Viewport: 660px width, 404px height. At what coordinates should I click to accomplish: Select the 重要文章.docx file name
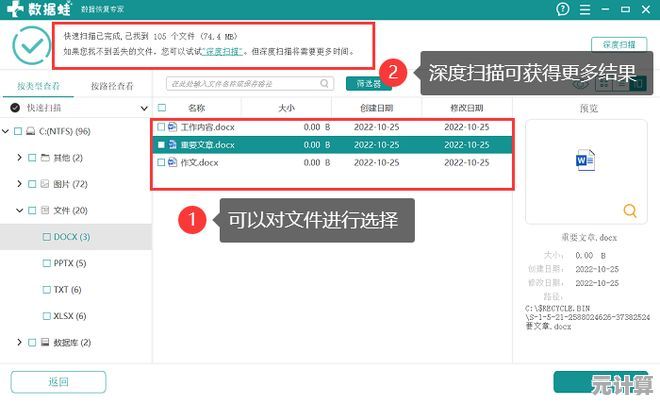click(208, 145)
